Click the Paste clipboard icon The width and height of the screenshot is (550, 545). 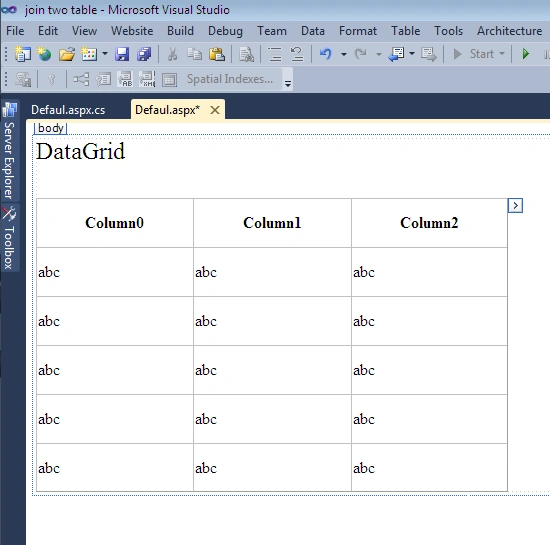pyautogui.click(x=216, y=54)
